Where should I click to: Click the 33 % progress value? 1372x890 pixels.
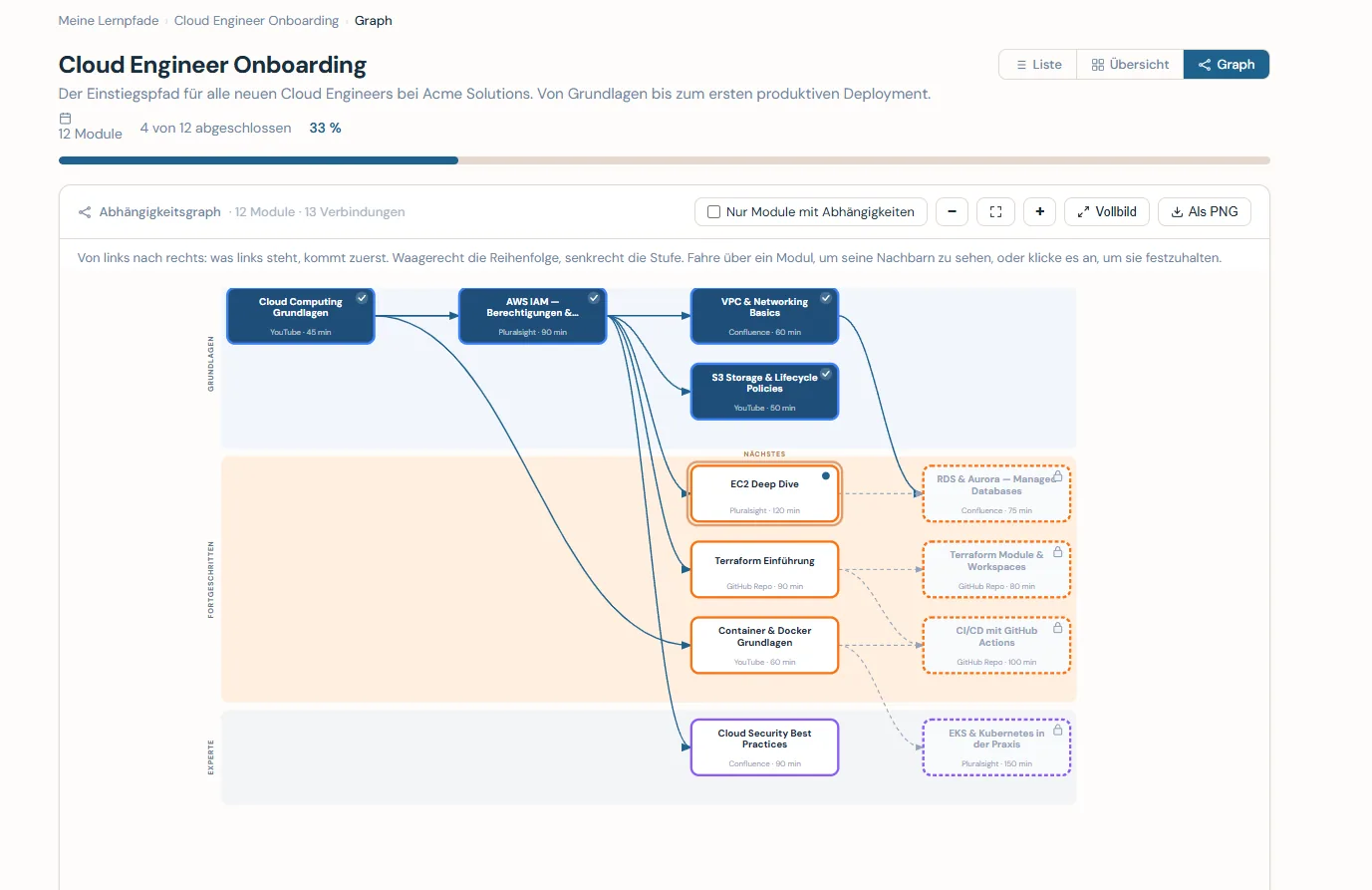(x=325, y=128)
